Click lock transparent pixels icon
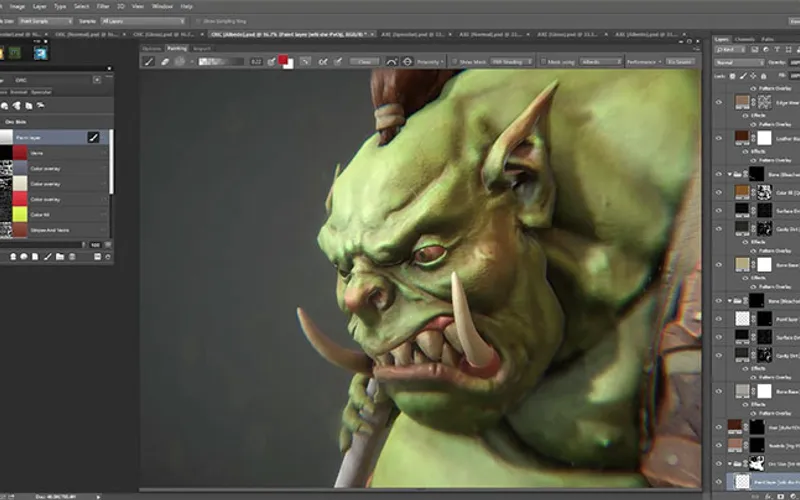Viewport: 800px width, 500px height. pyautogui.click(x=733, y=76)
